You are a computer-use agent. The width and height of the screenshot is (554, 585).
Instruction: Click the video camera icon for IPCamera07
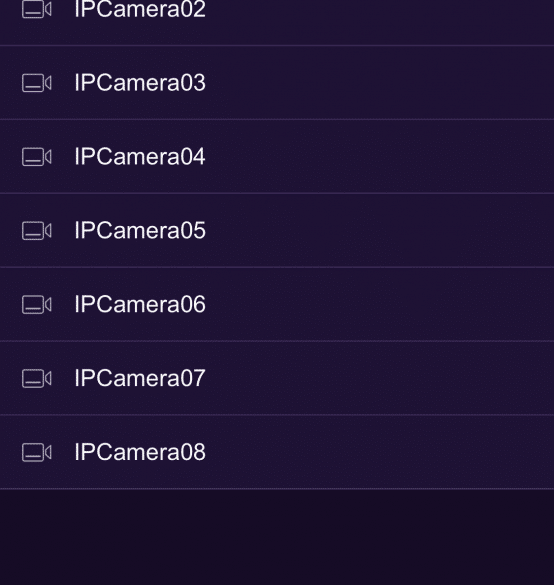37,378
